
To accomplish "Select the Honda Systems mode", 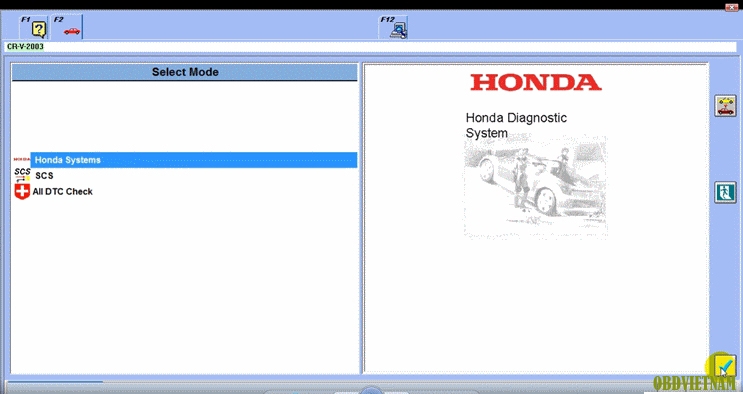I will (194, 160).
